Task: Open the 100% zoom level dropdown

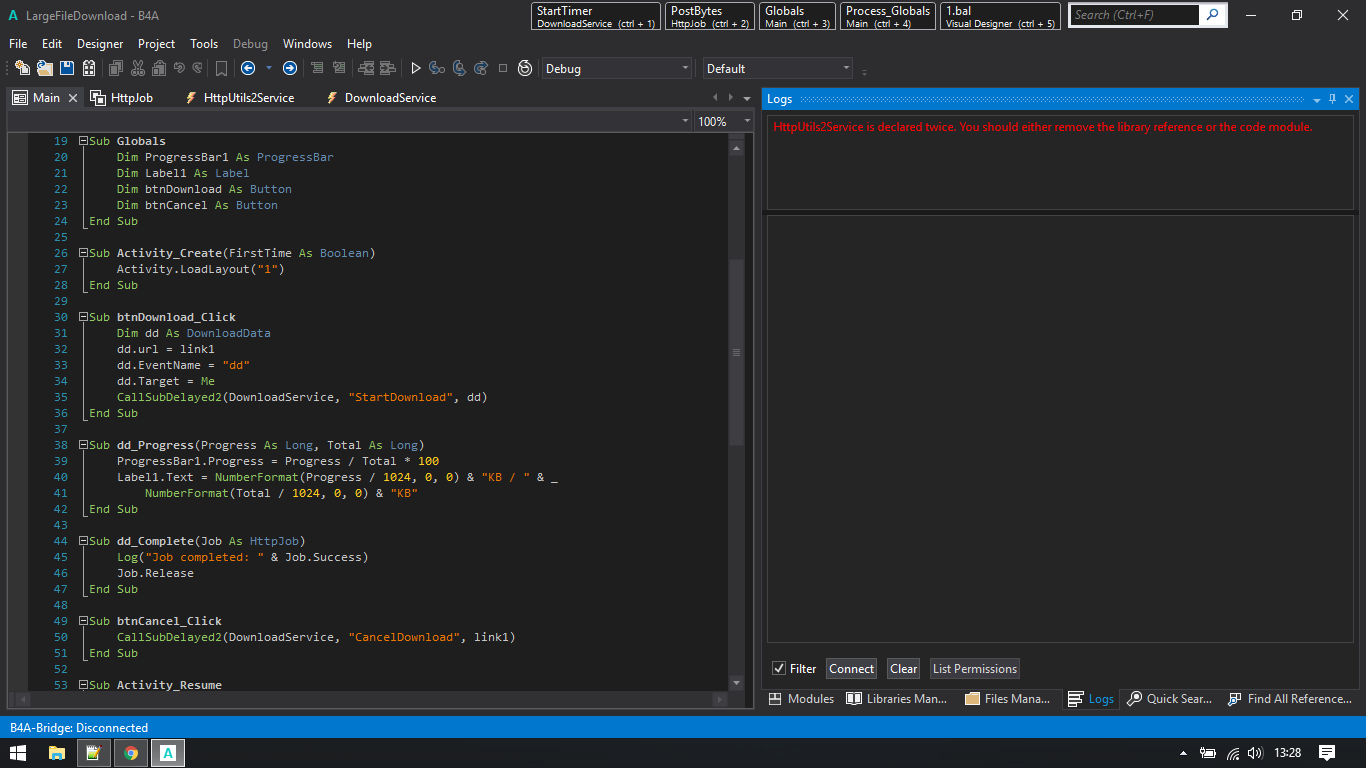Action: [x=746, y=121]
